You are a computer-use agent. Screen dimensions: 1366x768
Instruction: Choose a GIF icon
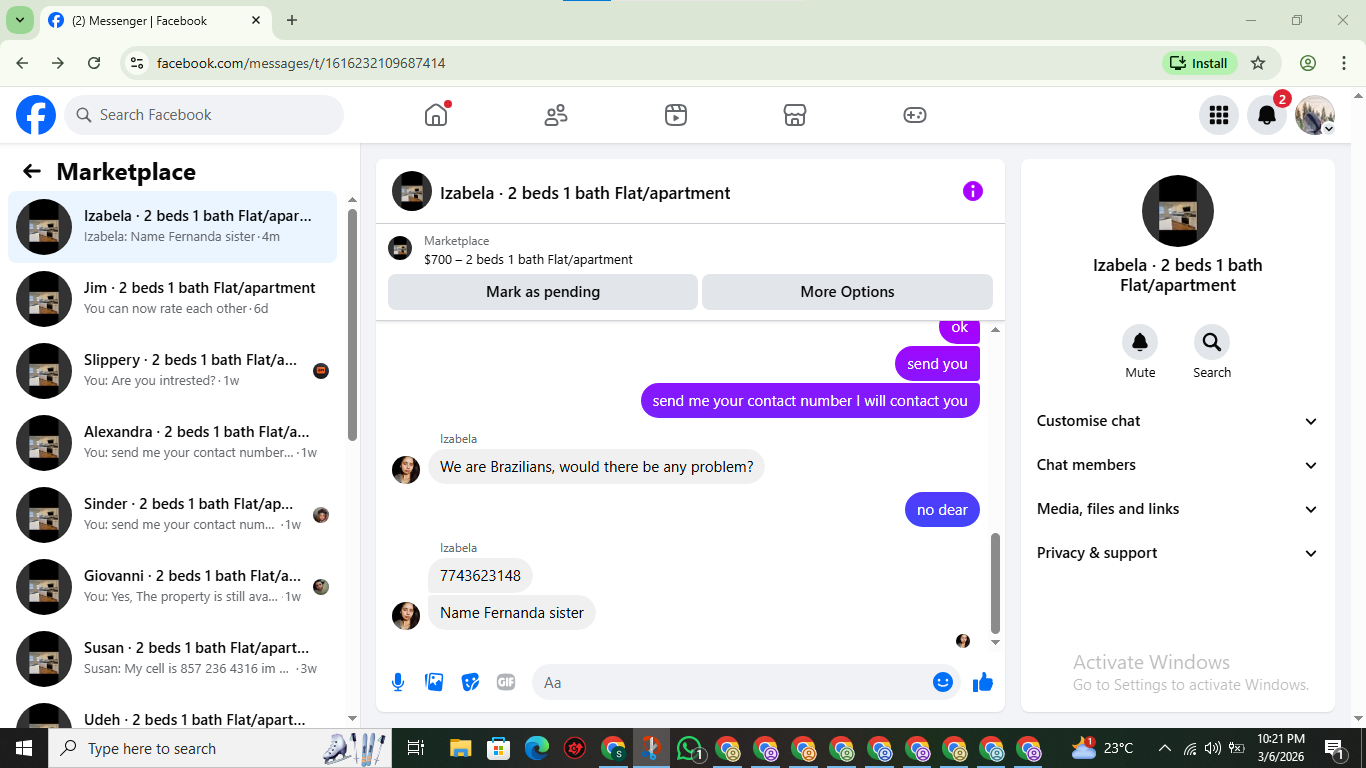click(506, 682)
